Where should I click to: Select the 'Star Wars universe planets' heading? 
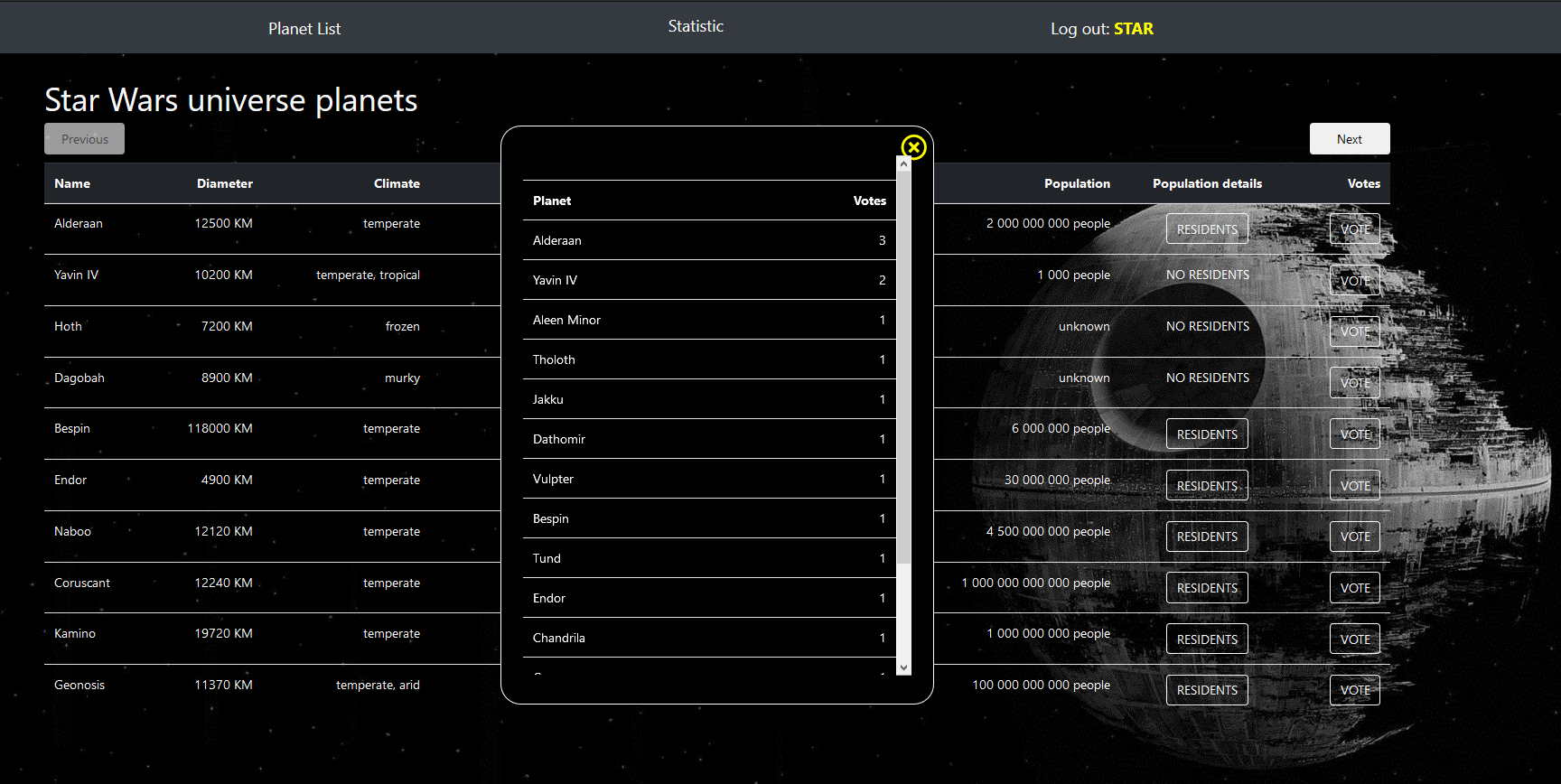pyautogui.click(x=231, y=100)
